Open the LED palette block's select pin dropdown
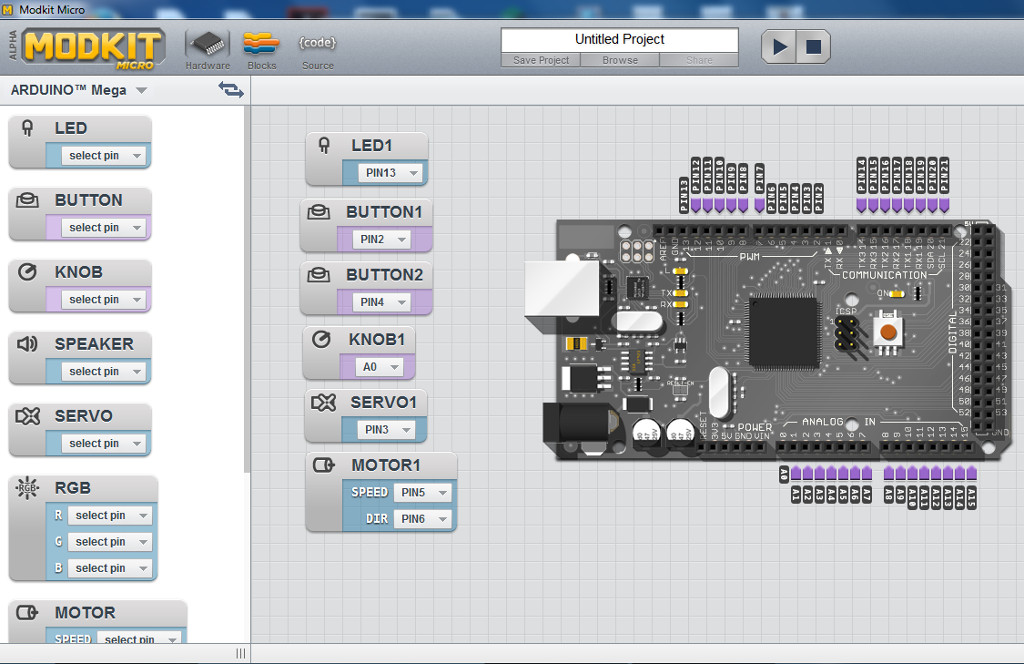1024x664 pixels. [103, 155]
